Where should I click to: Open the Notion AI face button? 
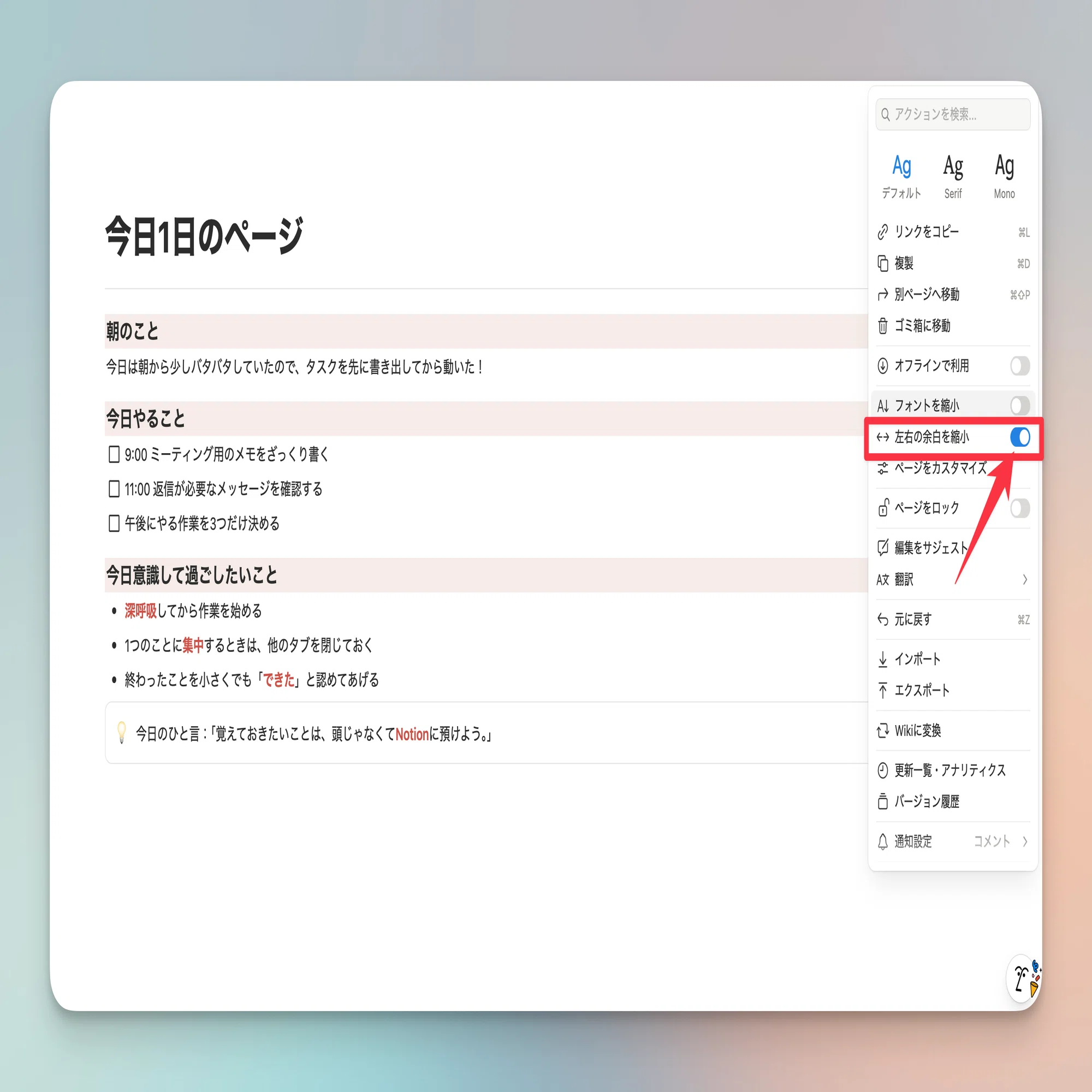[1023, 979]
